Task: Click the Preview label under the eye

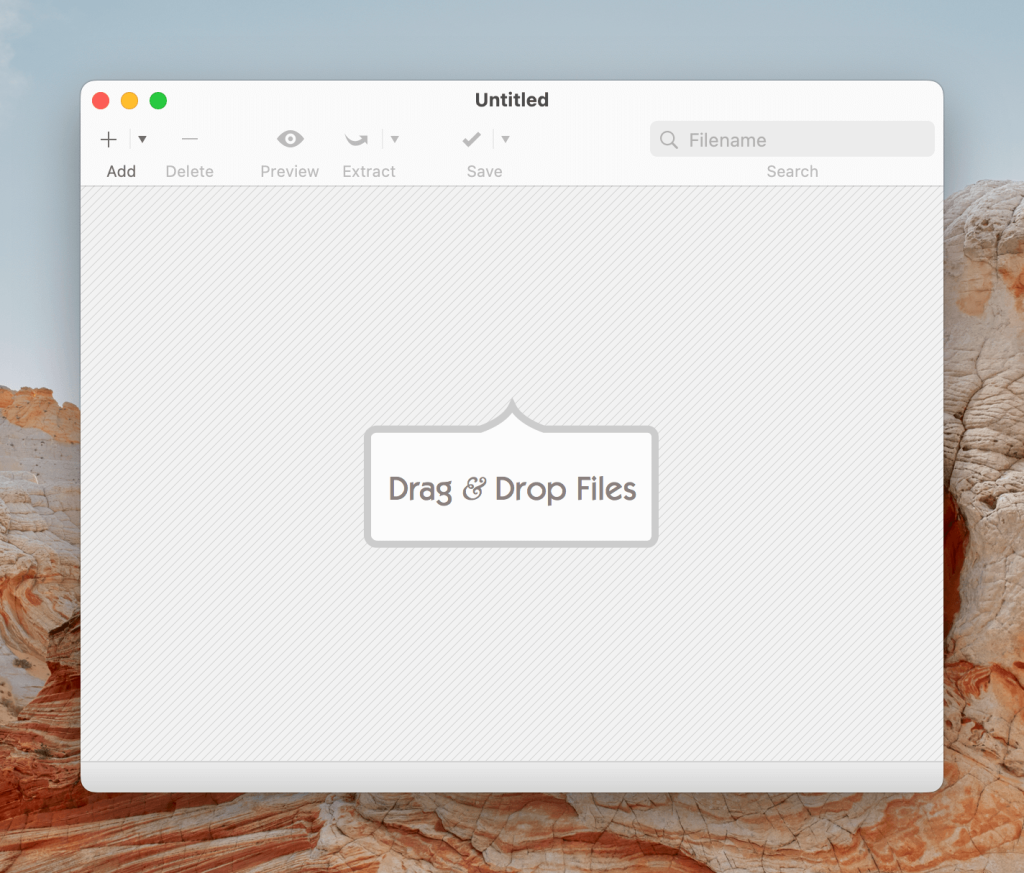Action: (x=290, y=171)
